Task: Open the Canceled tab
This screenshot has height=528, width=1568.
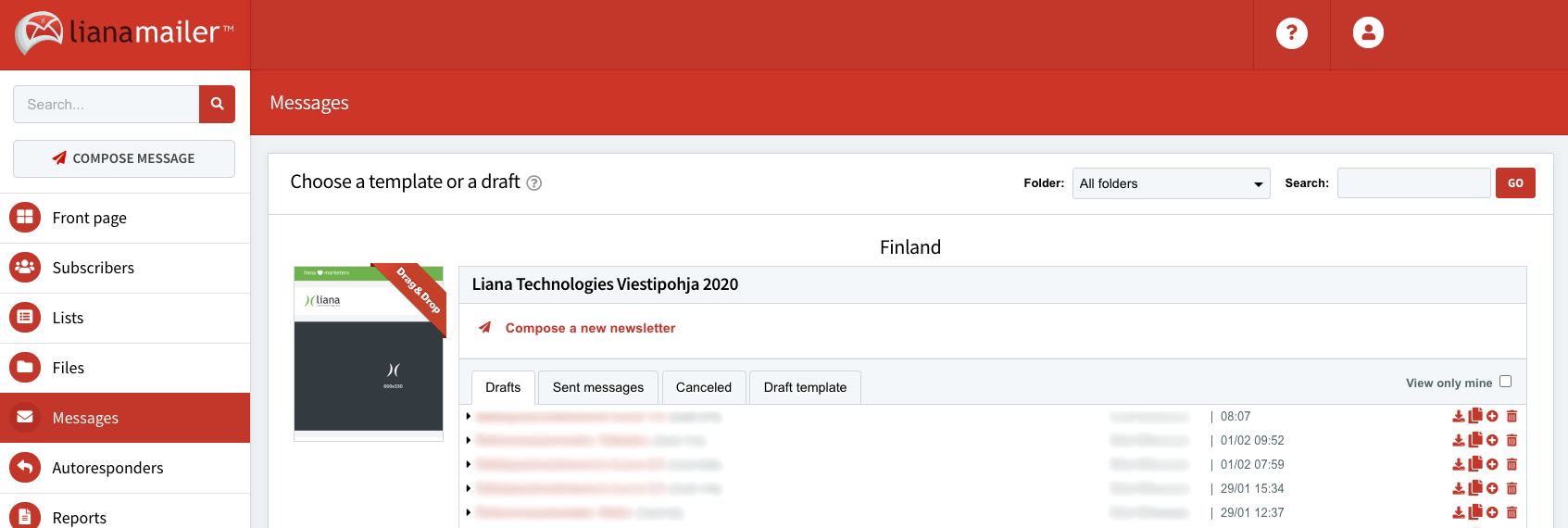Action: [x=704, y=387]
